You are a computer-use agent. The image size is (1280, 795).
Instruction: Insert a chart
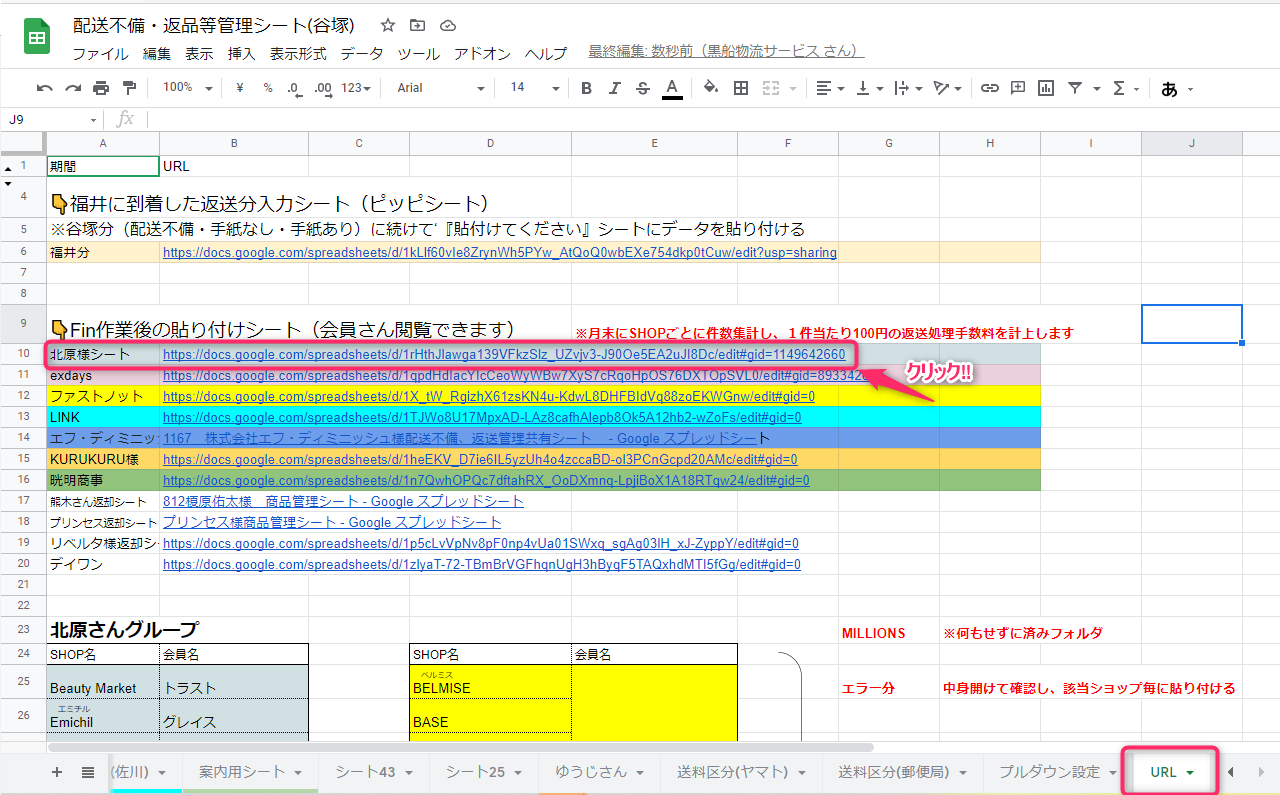click(1046, 88)
